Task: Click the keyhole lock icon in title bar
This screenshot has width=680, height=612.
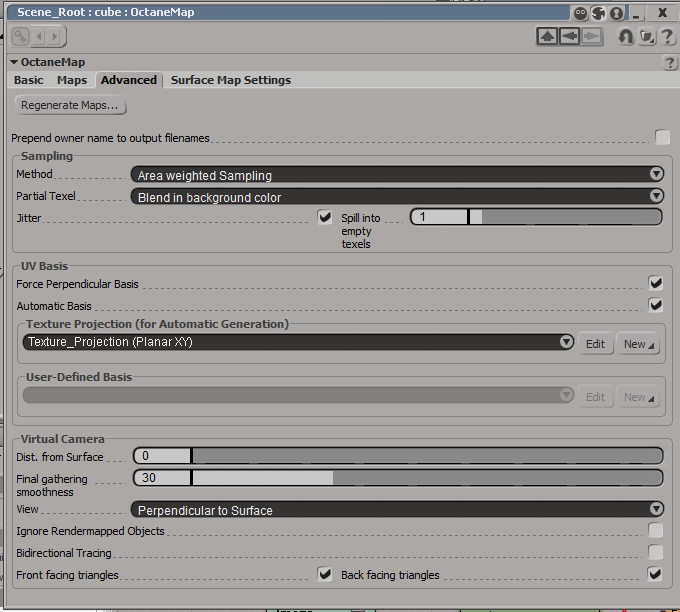Action: (616, 13)
